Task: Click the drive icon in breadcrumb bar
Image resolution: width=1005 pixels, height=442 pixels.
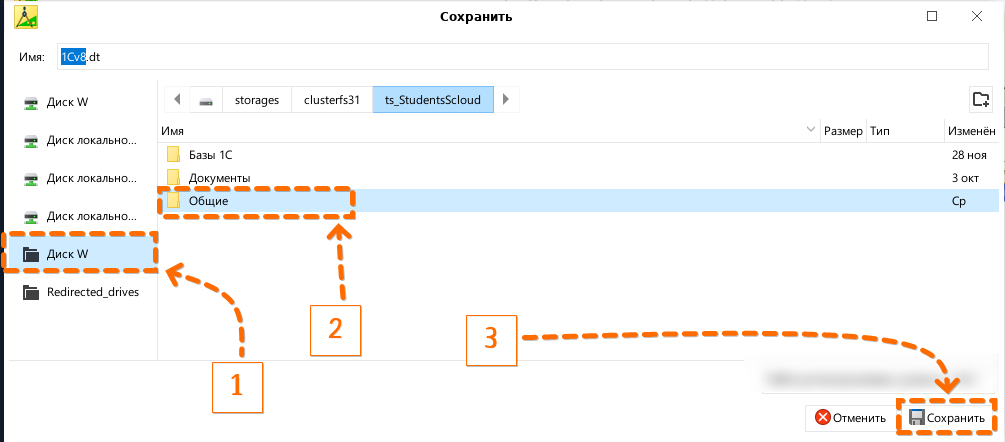Action: [x=206, y=100]
